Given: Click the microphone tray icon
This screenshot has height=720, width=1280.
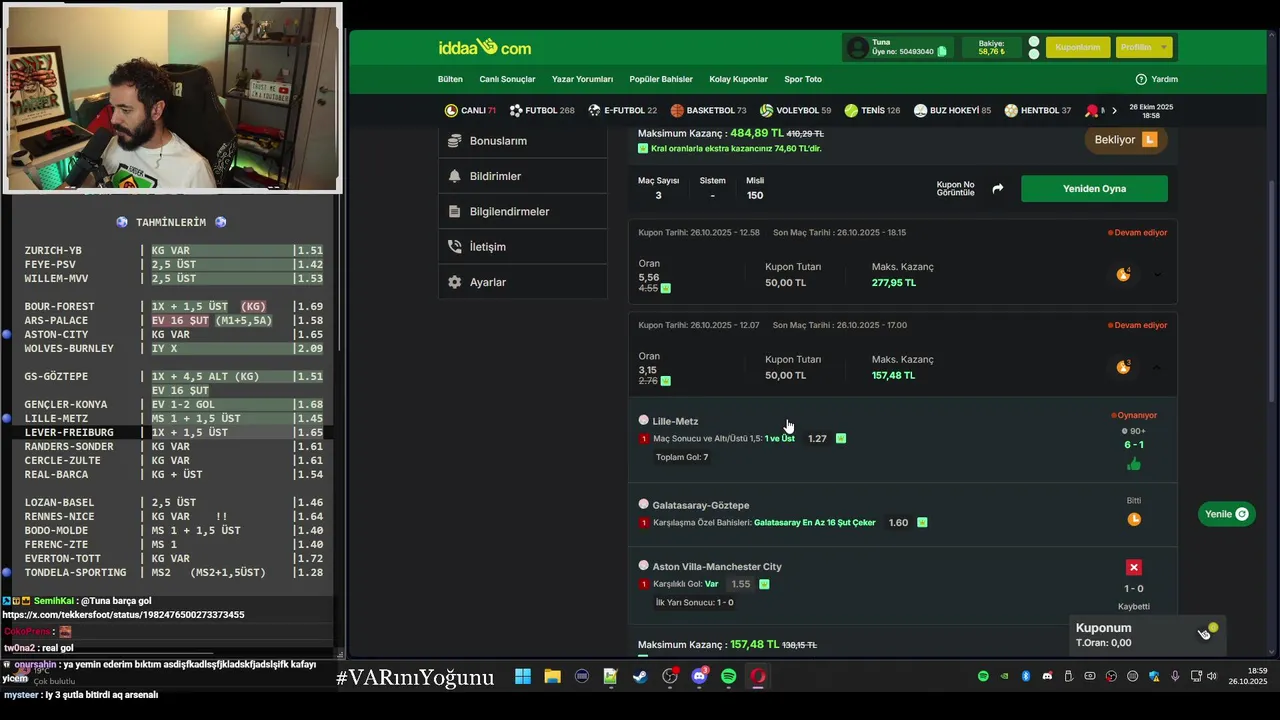Looking at the screenshot, I should (x=1175, y=677).
